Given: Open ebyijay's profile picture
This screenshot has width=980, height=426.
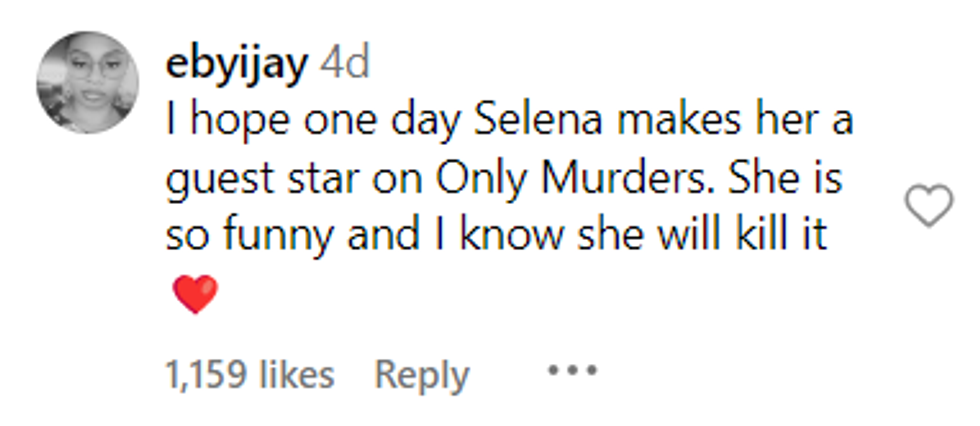Looking at the screenshot, I should pos(87,82).
